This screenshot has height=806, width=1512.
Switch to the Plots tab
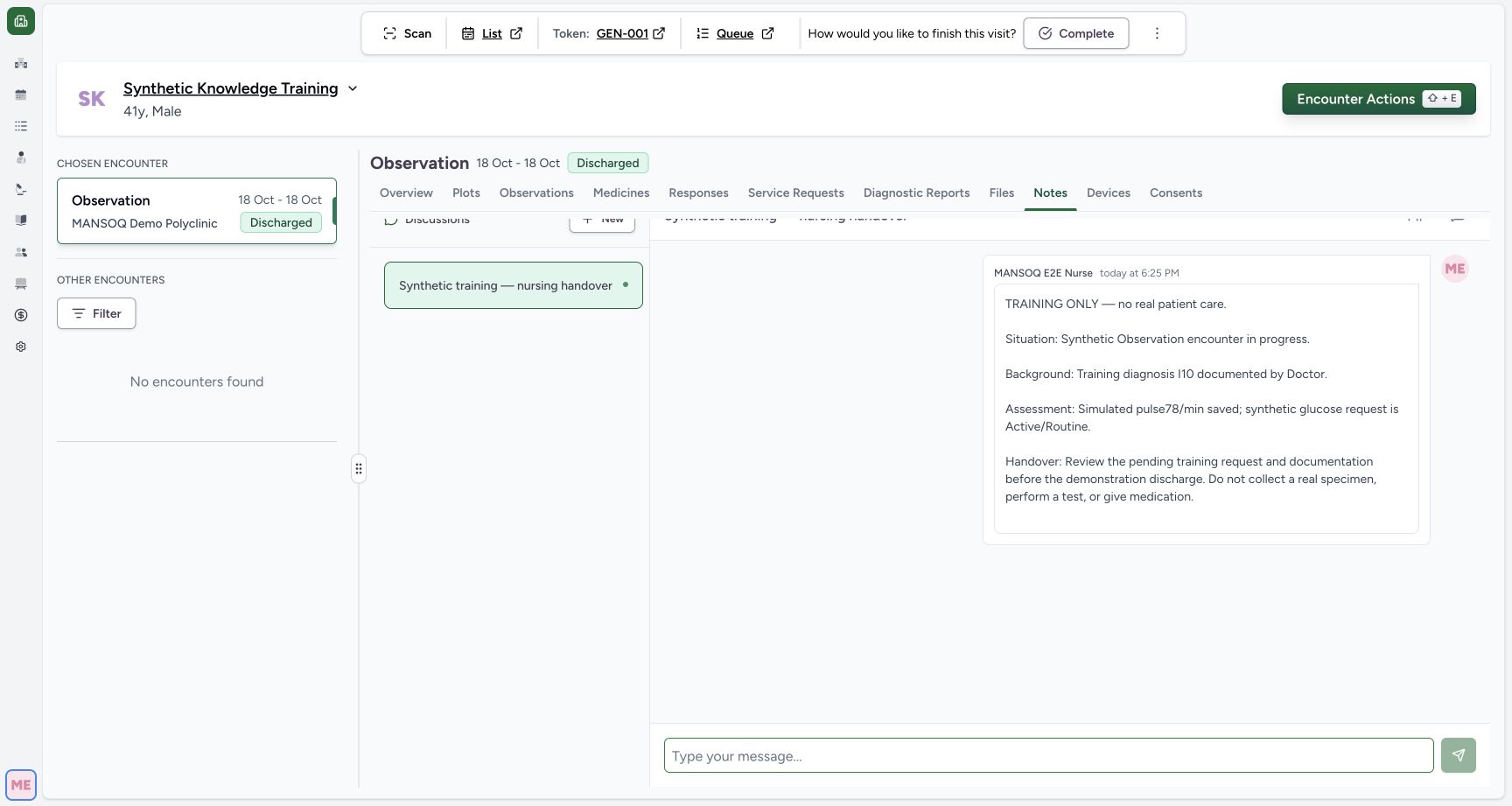click(466, 193)
